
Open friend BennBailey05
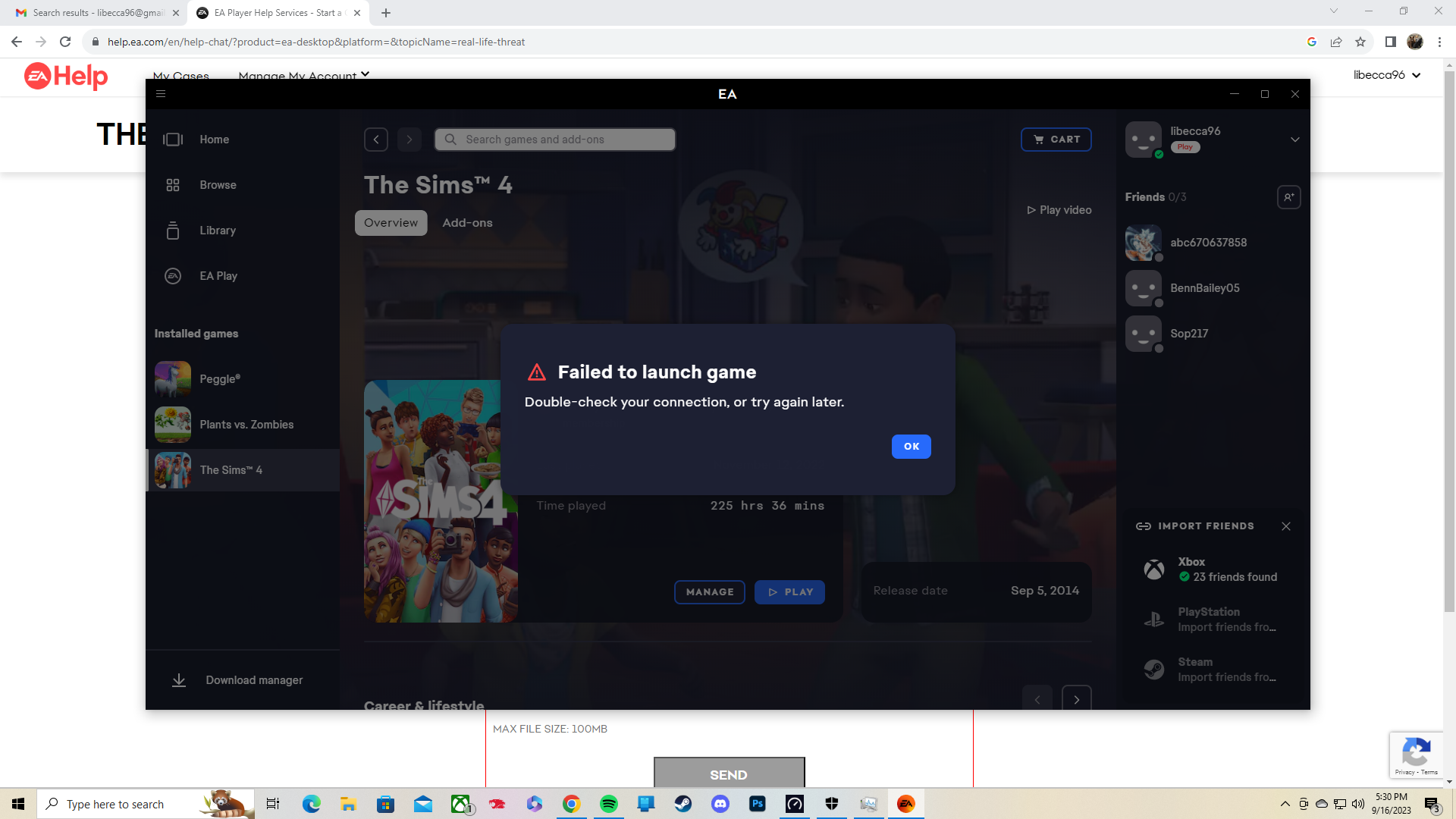click(x=1212, y=288)
